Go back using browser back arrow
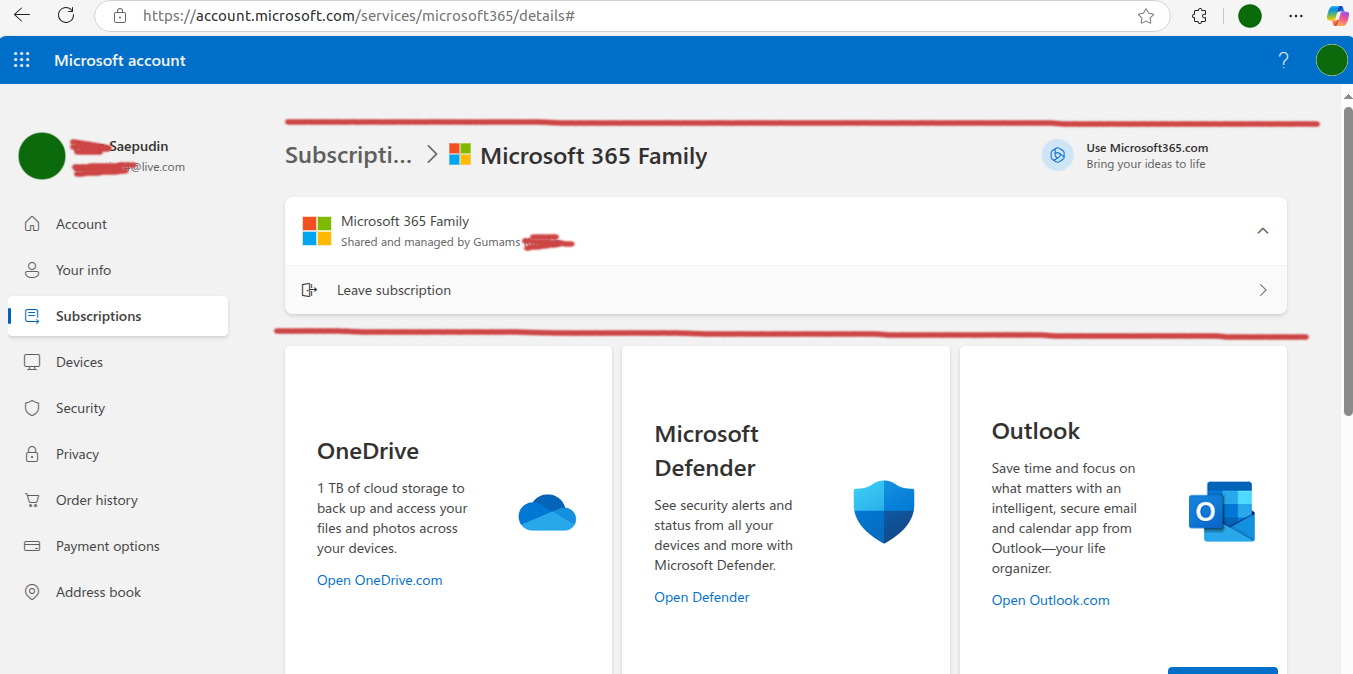This screenshot has height=674, width=1353. (x=21, y=16)
